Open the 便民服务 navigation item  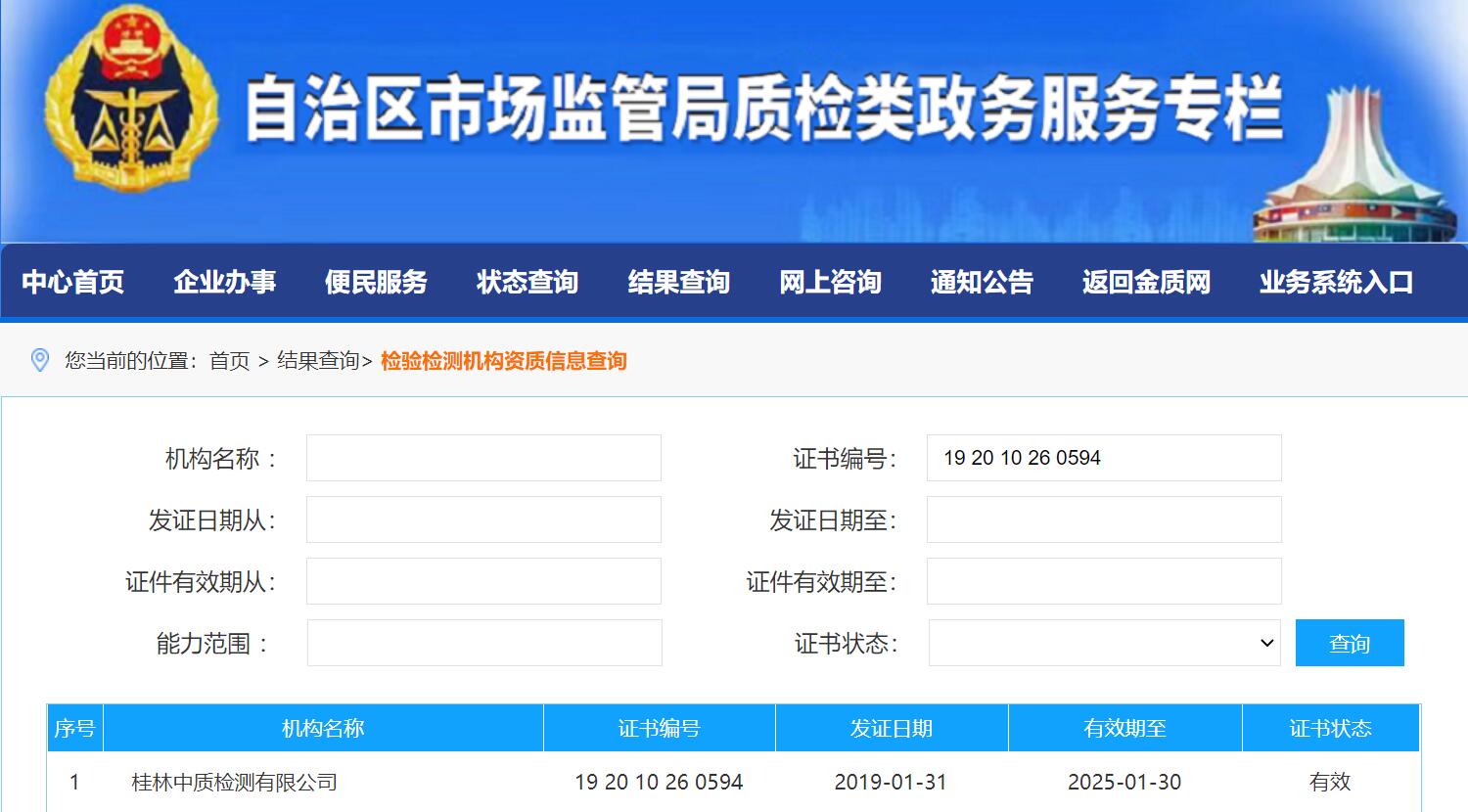pyautogui.click(x=376, y=282)
